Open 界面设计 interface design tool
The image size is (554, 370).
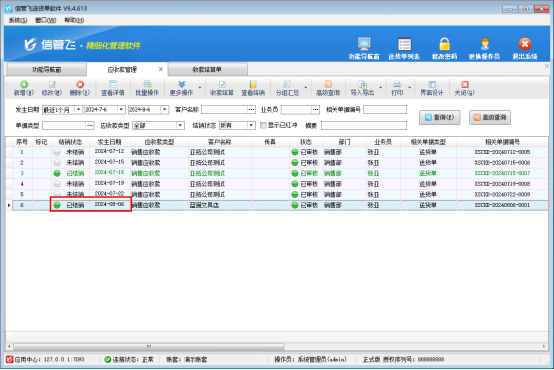click(431, 88)
